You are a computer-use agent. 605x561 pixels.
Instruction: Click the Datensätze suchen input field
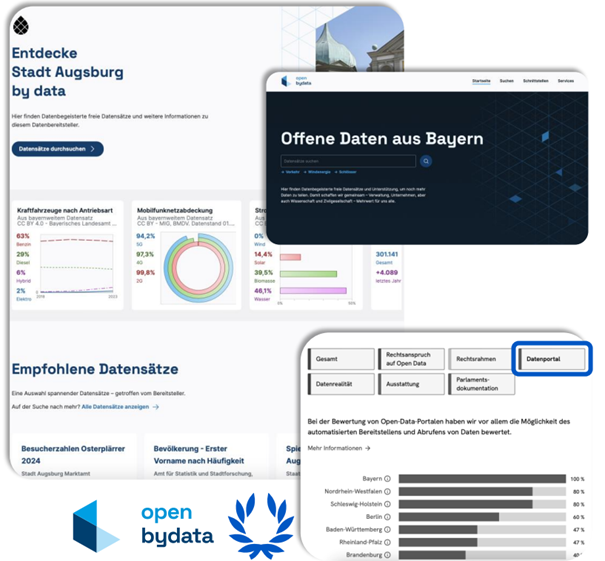348,161
